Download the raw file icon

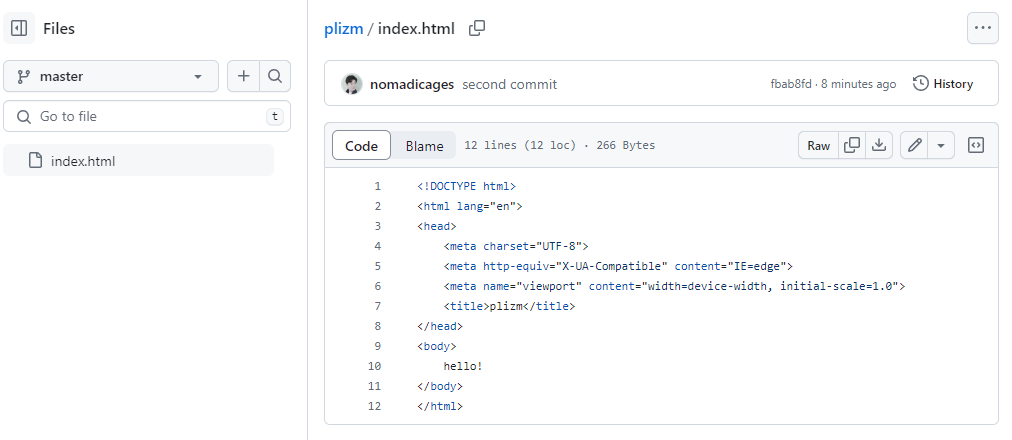click(878, 145)
